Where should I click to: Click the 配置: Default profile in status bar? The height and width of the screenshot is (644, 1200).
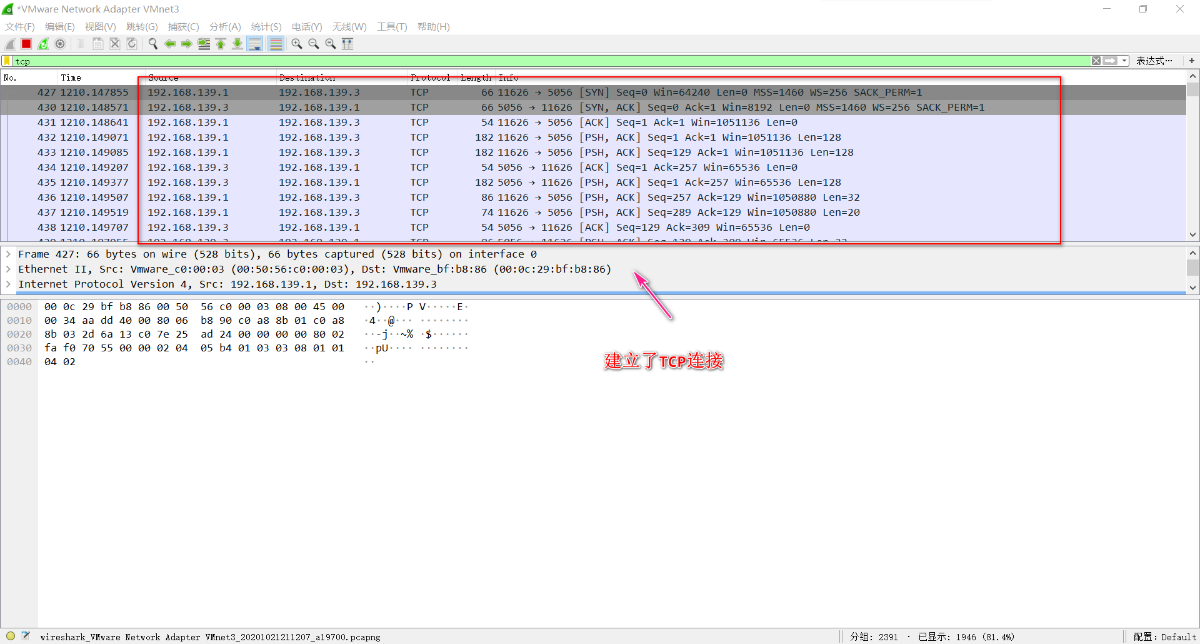point(1163,636)
